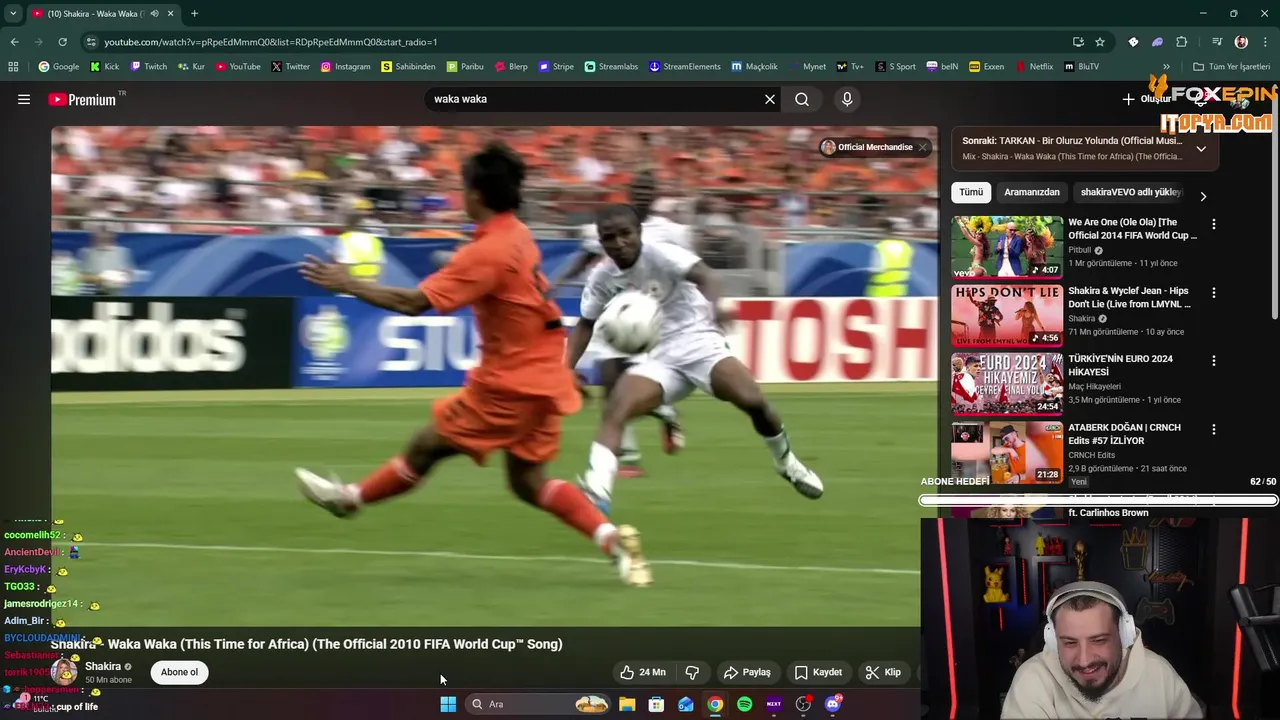Open the Netflix bookmark
The image size is (1280, 720).
click(x=1034, y=67)
